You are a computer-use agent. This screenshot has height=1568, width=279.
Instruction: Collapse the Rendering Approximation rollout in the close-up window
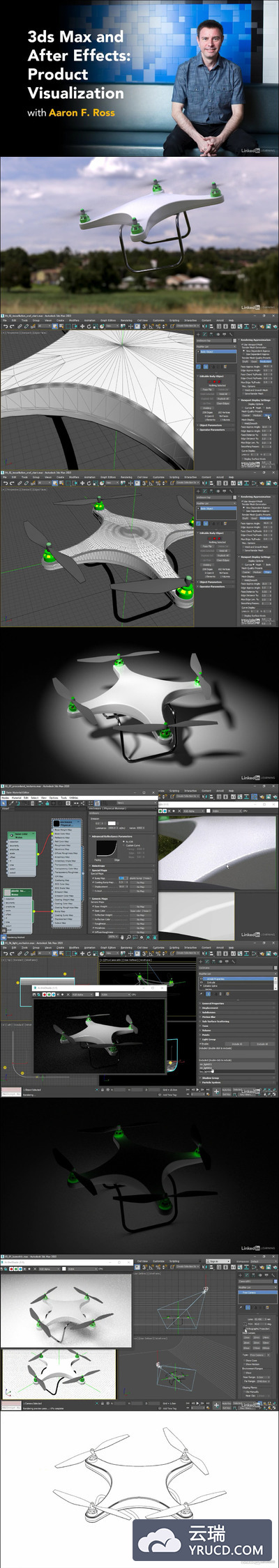(256, 340)
